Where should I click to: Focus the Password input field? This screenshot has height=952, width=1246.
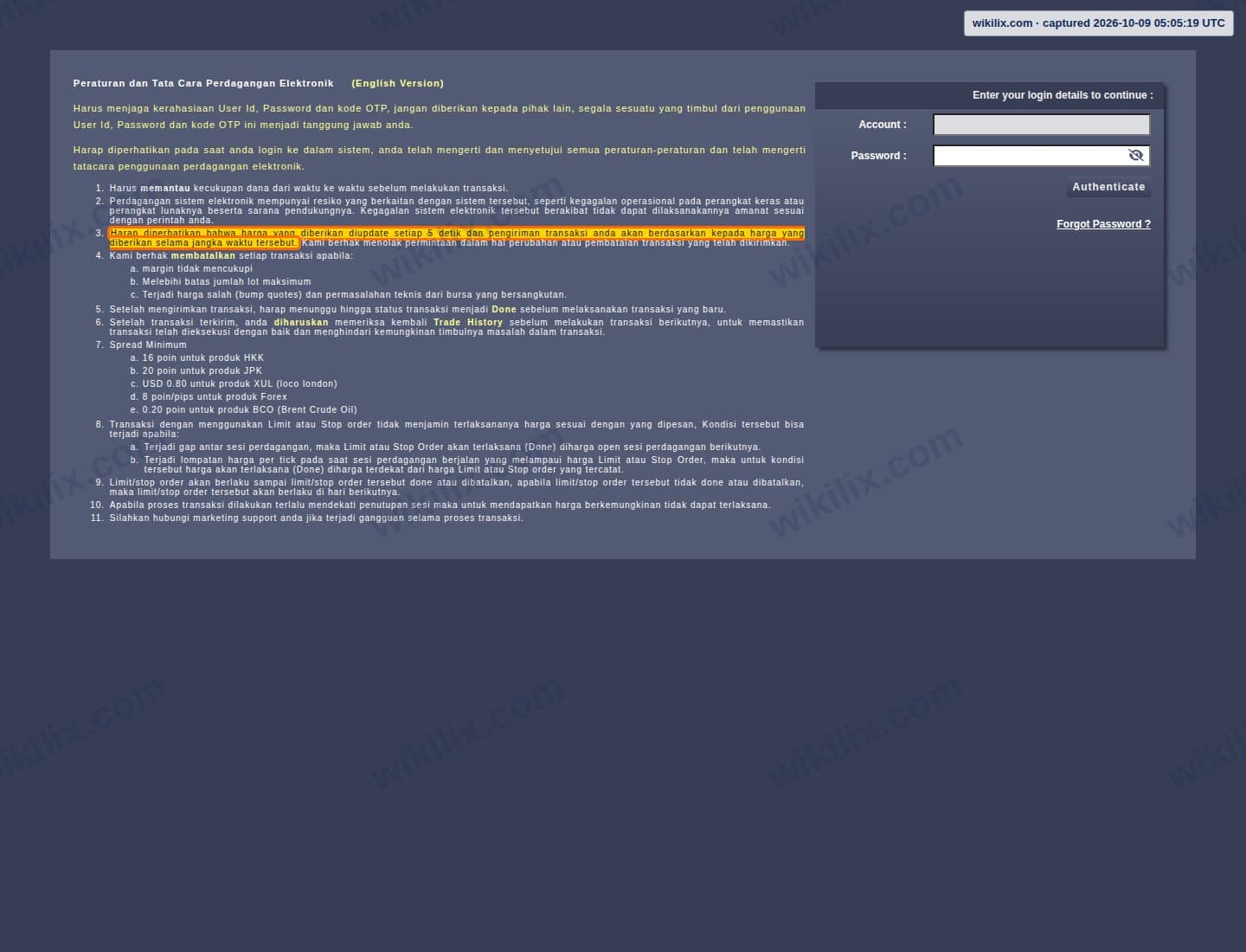[x=1042, y=156]
